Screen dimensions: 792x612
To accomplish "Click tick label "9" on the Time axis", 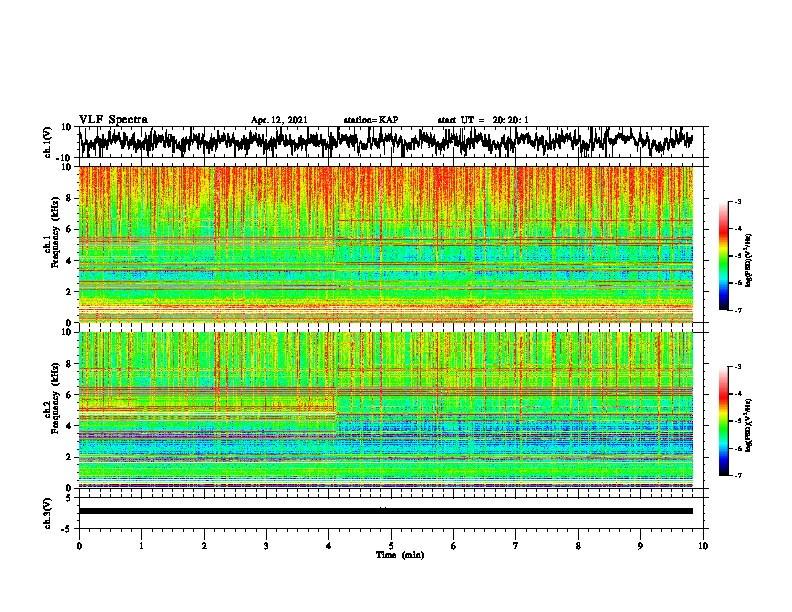I will coord(640,546).
